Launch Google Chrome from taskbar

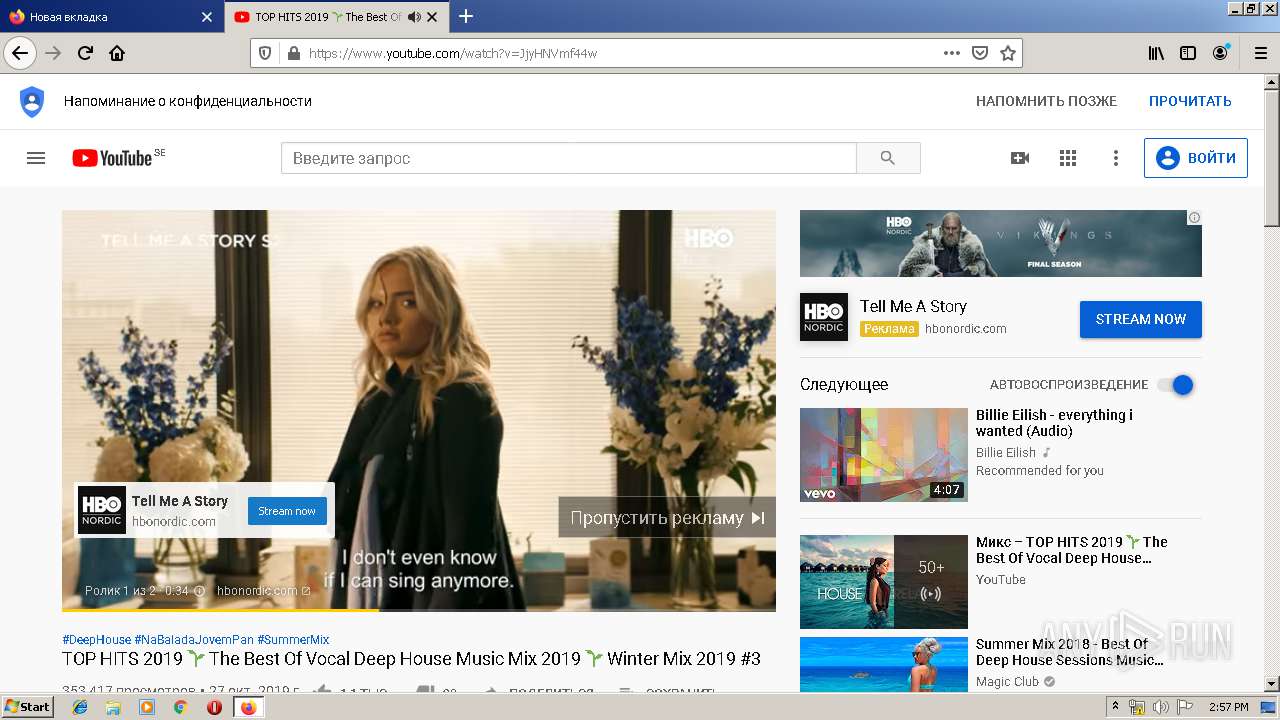click(181, 707)
